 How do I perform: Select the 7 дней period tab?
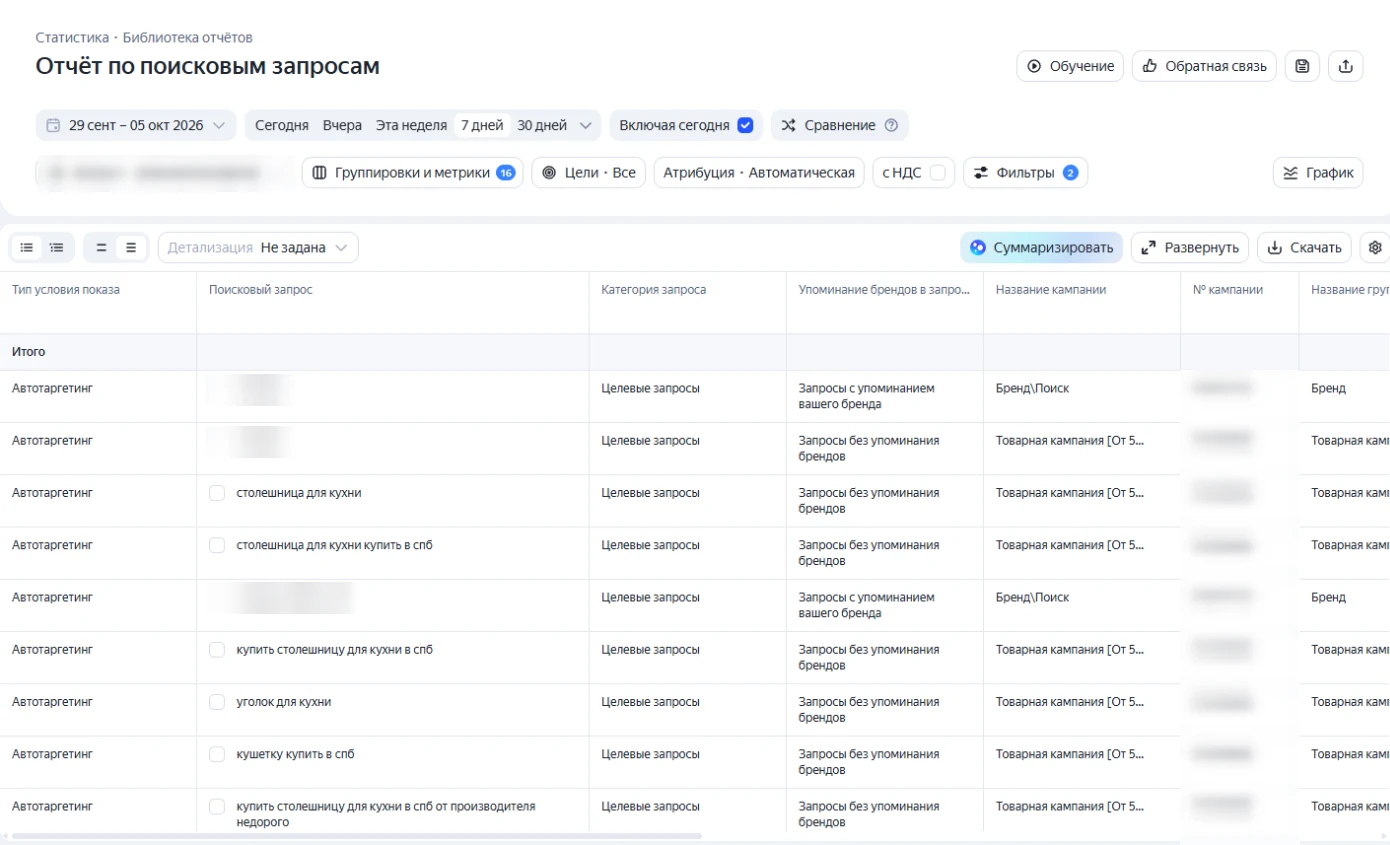click(482, 126)
